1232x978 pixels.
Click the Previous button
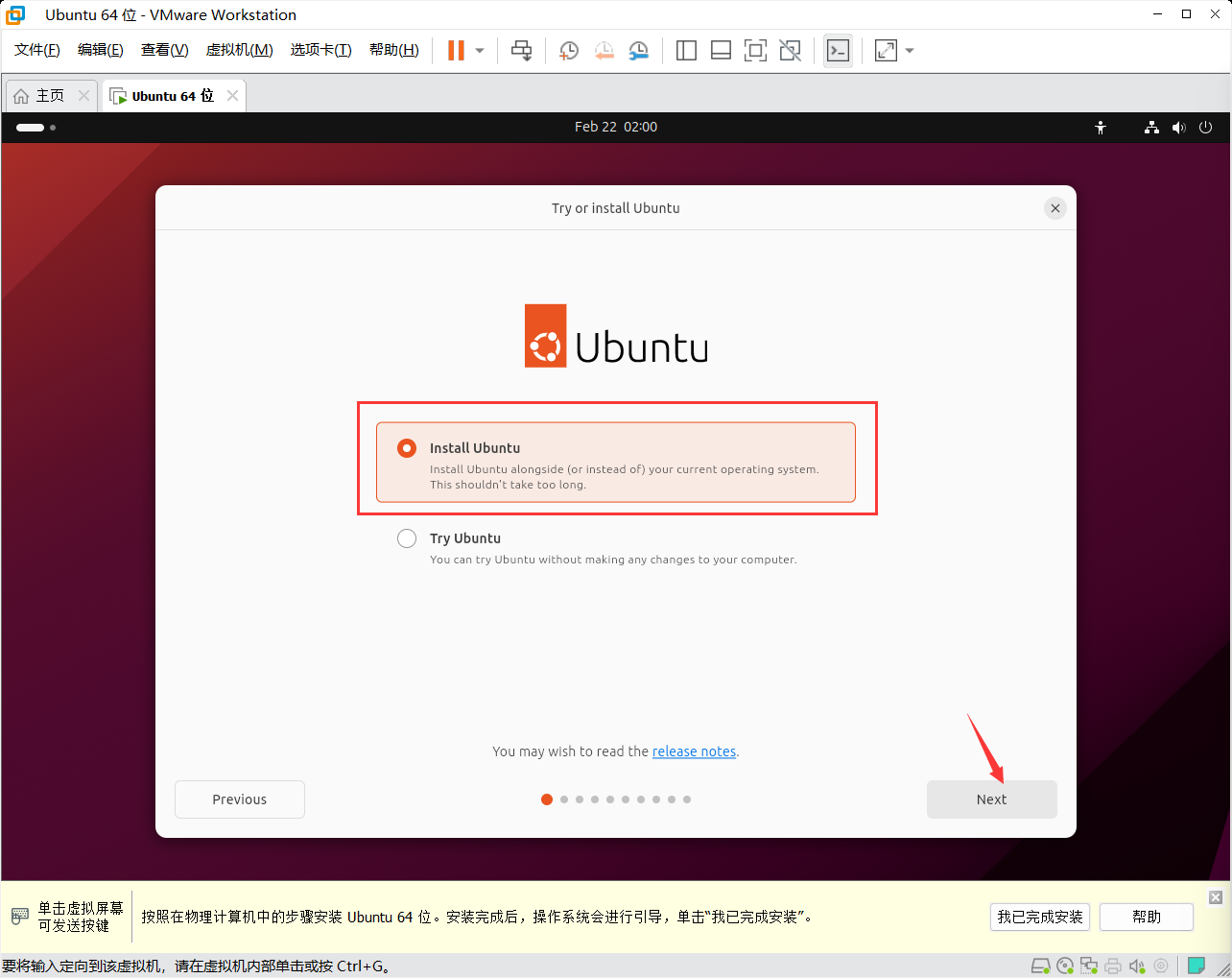pos(240,799)
